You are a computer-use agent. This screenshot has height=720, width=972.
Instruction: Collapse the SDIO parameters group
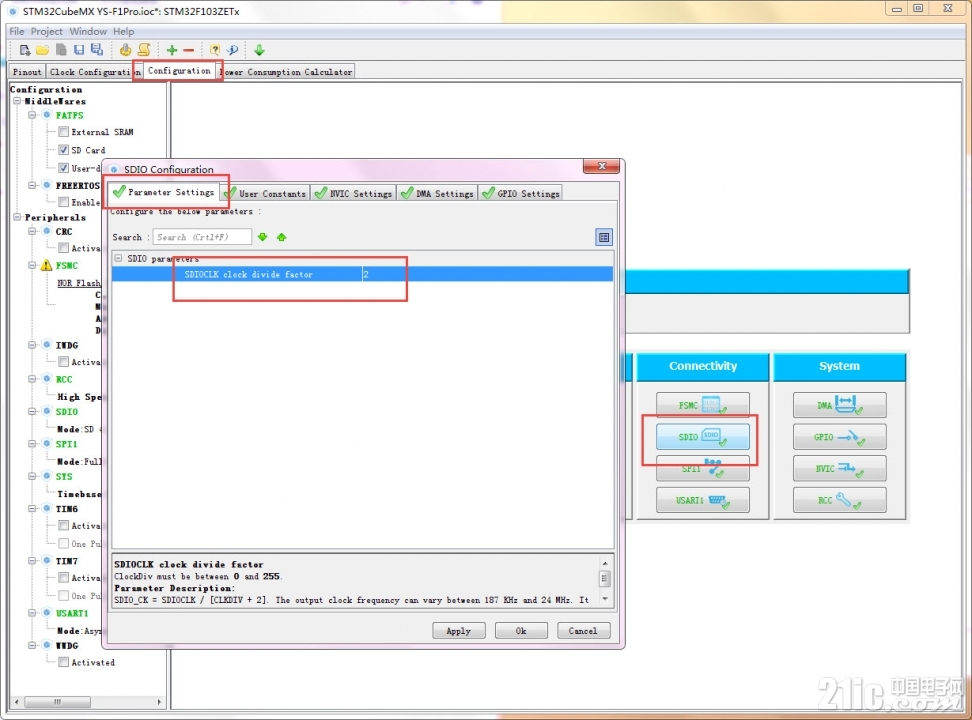pos(118,258)
